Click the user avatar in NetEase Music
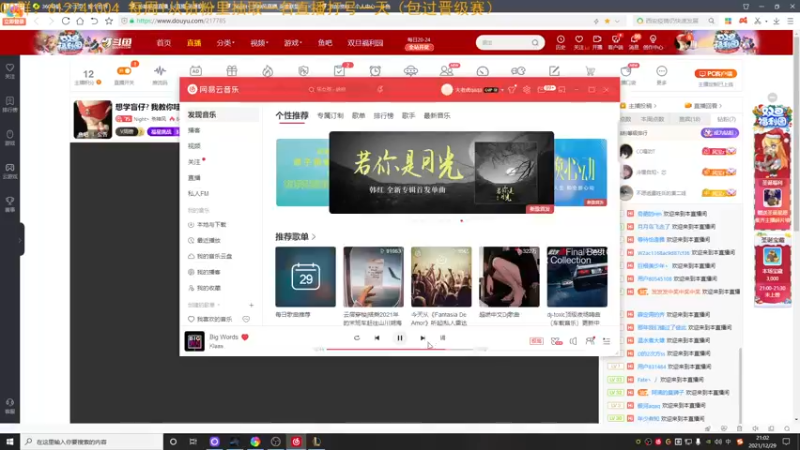Viewport: 800px width, 450px height. click(447, 89)
